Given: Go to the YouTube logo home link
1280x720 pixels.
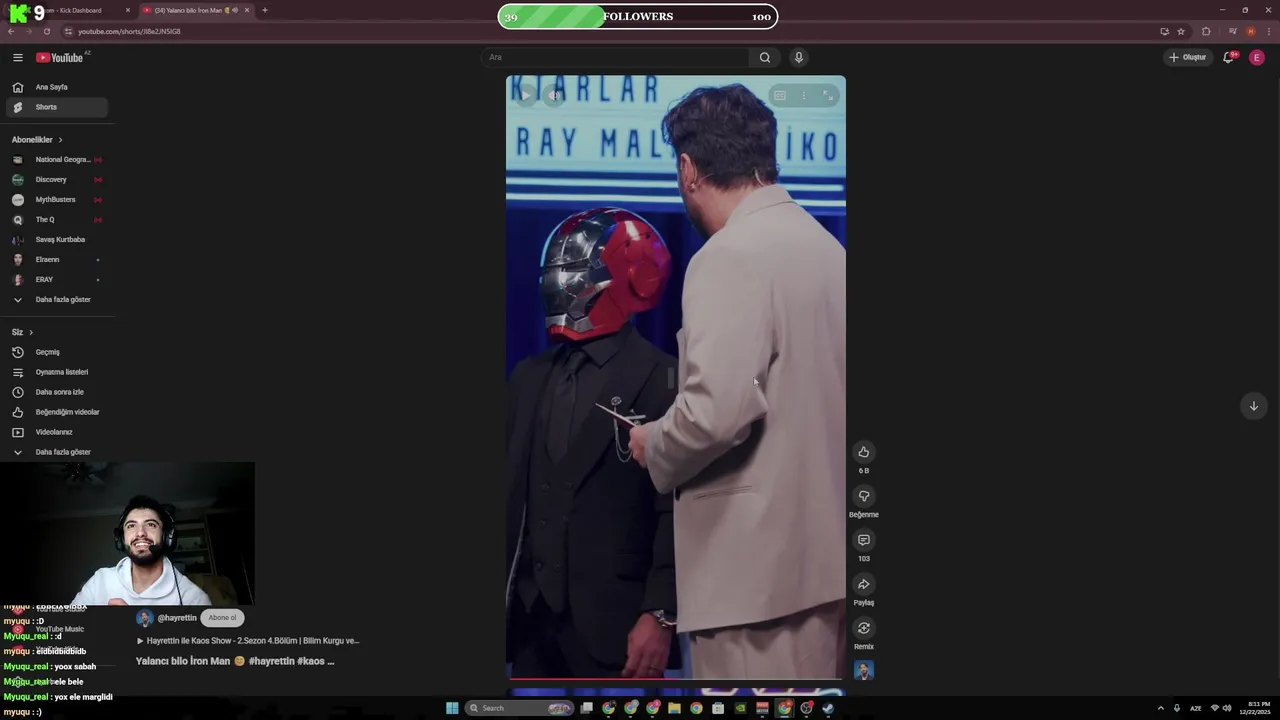Looking at the screenshot, I should [60, 57].
